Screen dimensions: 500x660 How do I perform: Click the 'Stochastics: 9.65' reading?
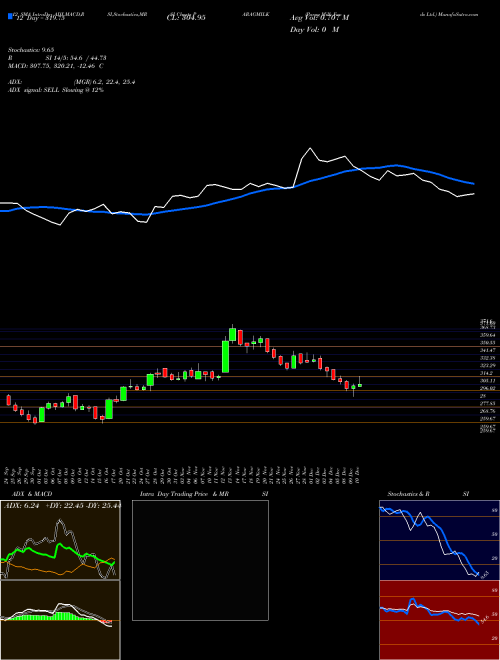point(30,50)
